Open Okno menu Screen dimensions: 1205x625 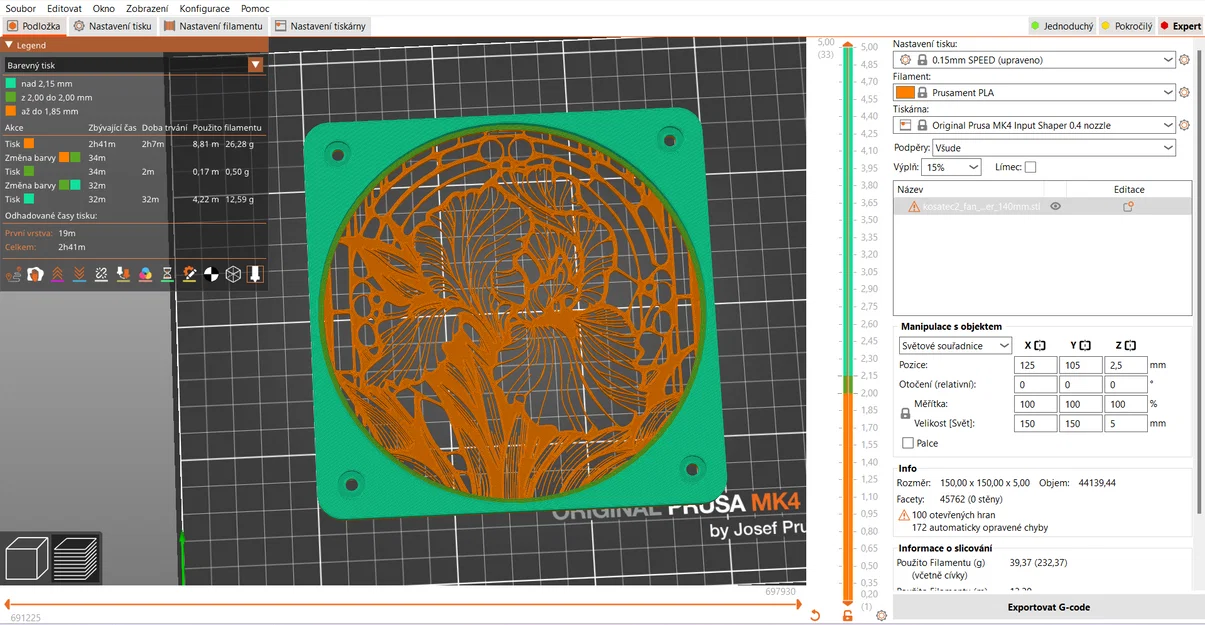(103, 8)
